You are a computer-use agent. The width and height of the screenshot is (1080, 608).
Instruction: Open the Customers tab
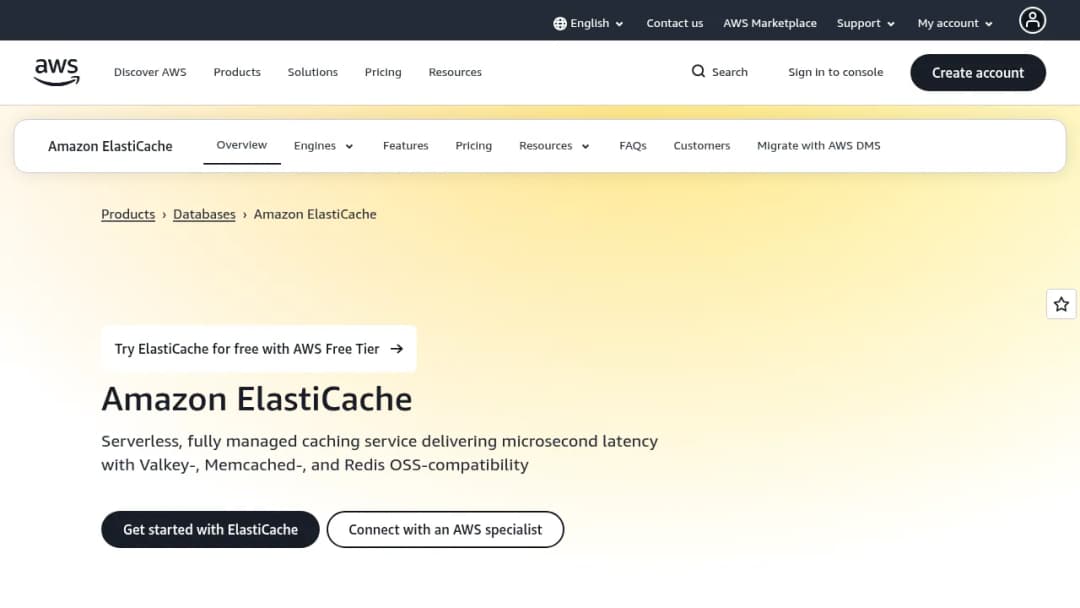tap(702, 146)
